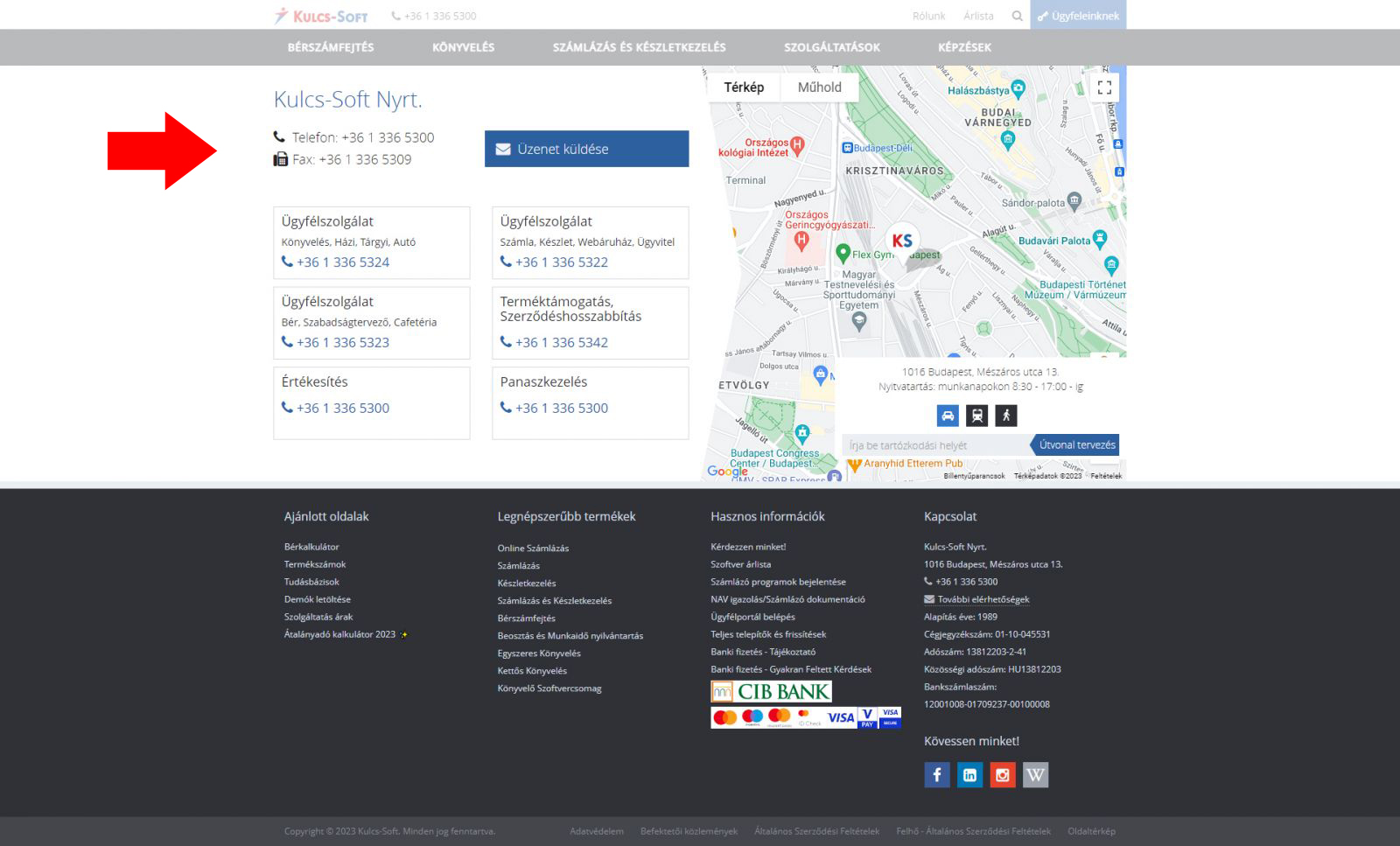
Task: Open the Adatvédelem link
Action: point(597,831)
